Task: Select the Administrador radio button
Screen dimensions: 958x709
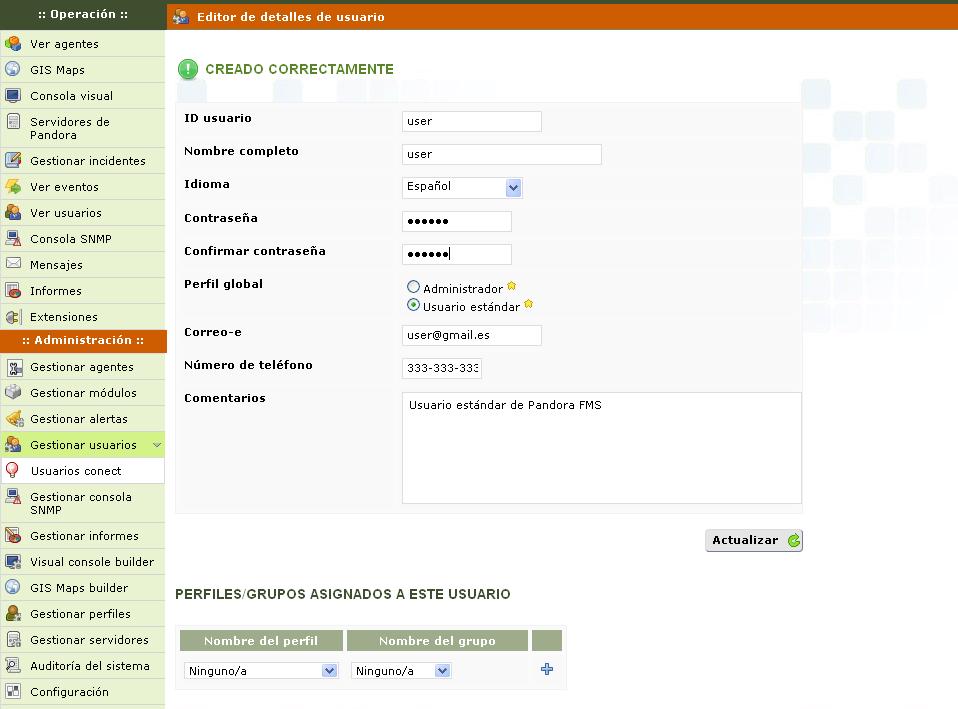Action: tap(413, 288)
